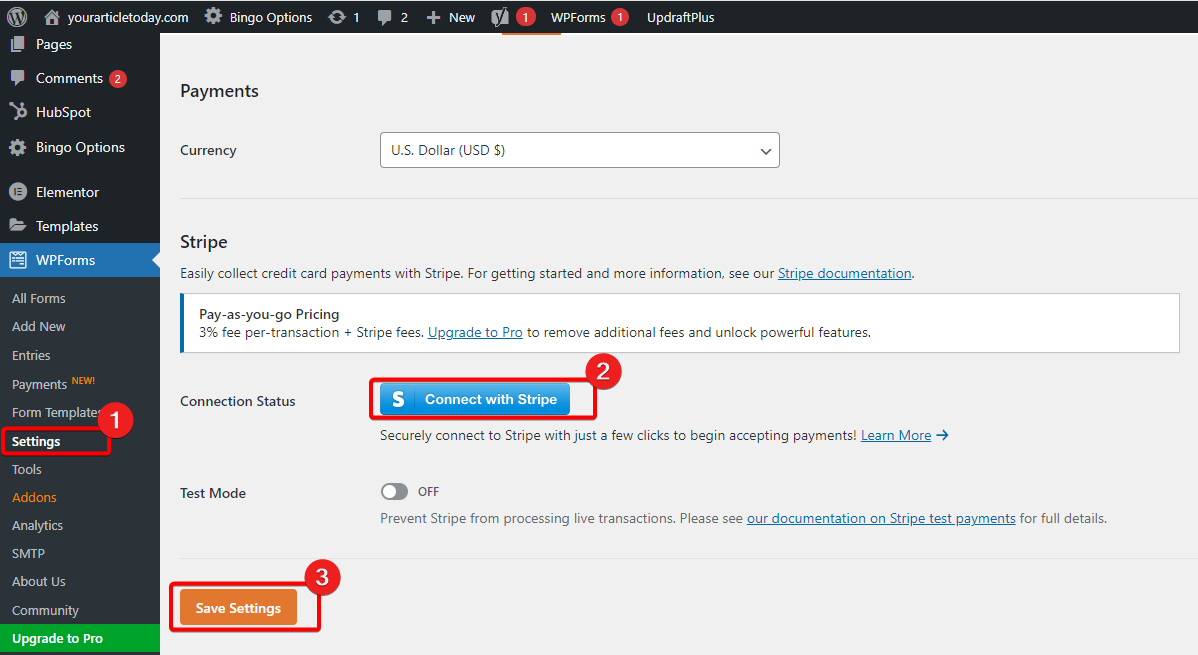Click the Pay-as-you-go Pricing title
This screenshot has height=655, width=1198.
[x=269, y=314]
